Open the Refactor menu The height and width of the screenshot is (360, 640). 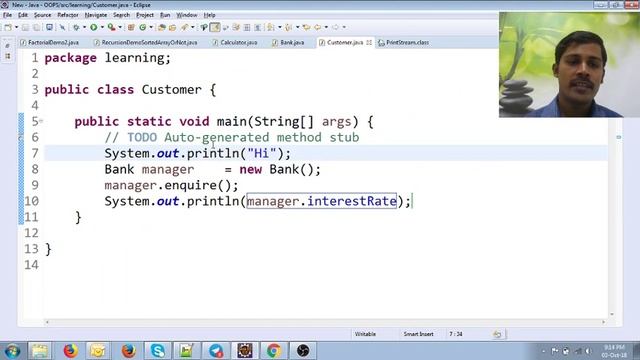pos(68,15)
